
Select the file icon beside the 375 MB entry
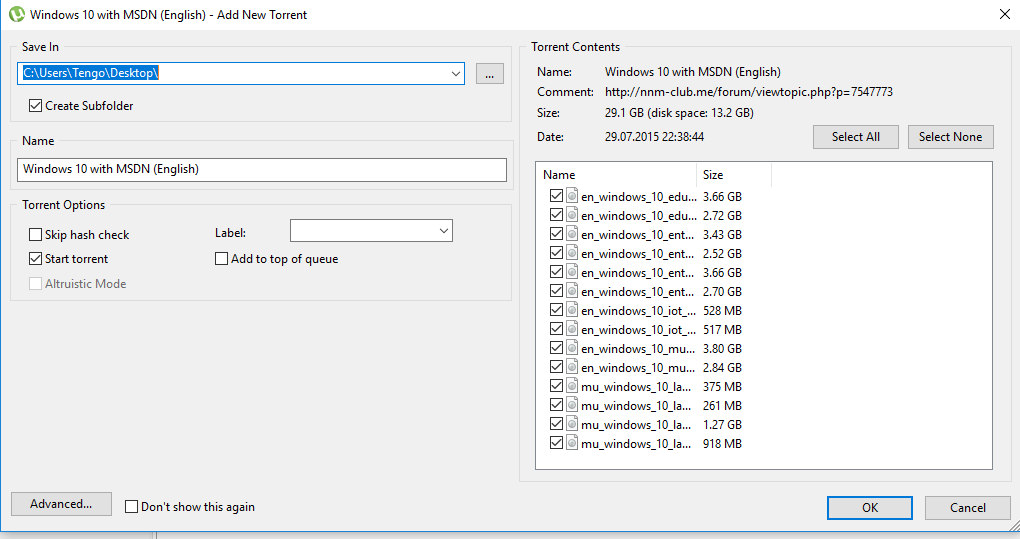[573, 386]
